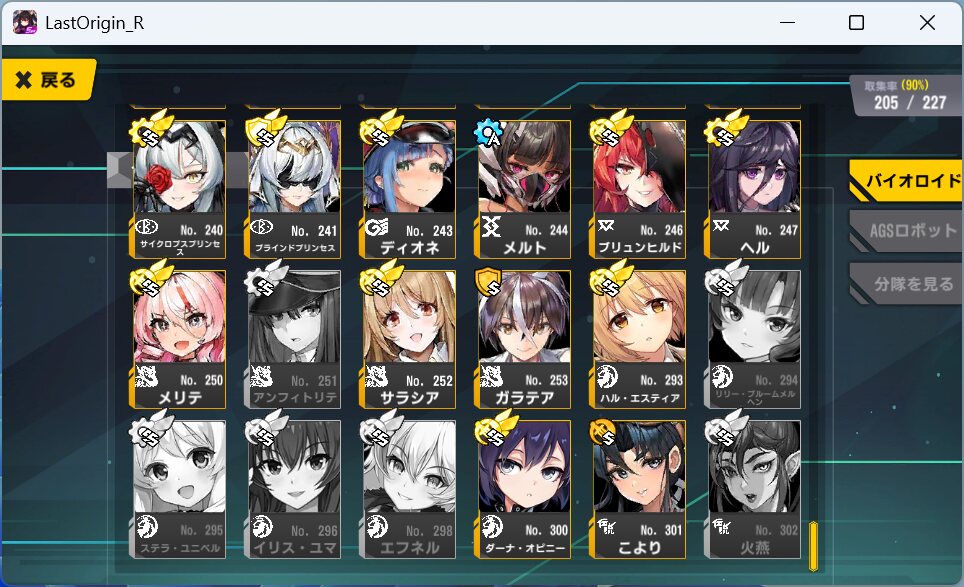Screen dimensions: 964x587
Task: Click the S-rank shield badge on ガラテア
Action: tap(489, 283)
